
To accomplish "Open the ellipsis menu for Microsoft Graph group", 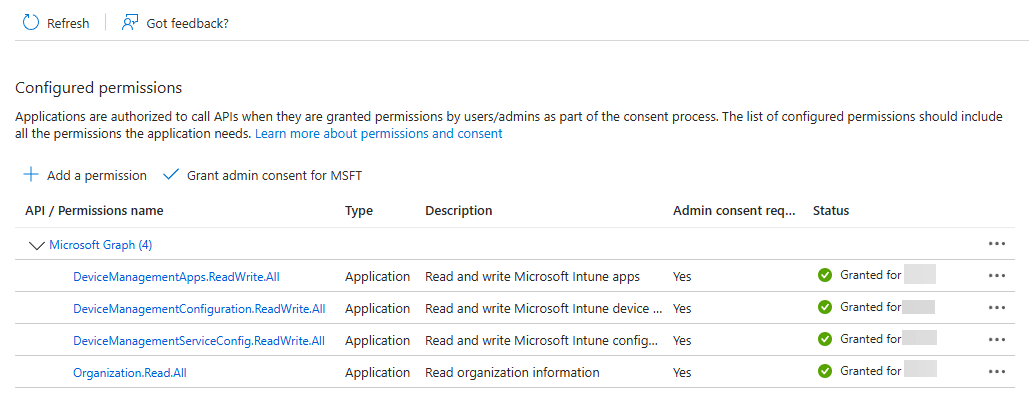I will pyautogui.click(x=996, y=244).
